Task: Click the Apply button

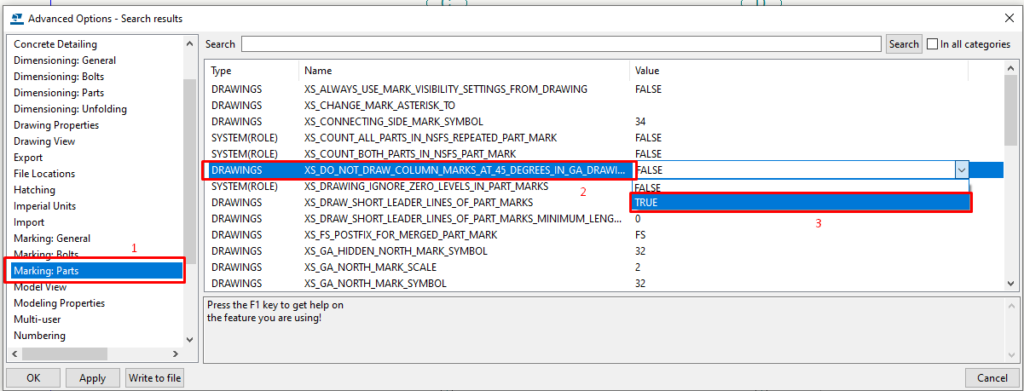Action: click(93, 378)
